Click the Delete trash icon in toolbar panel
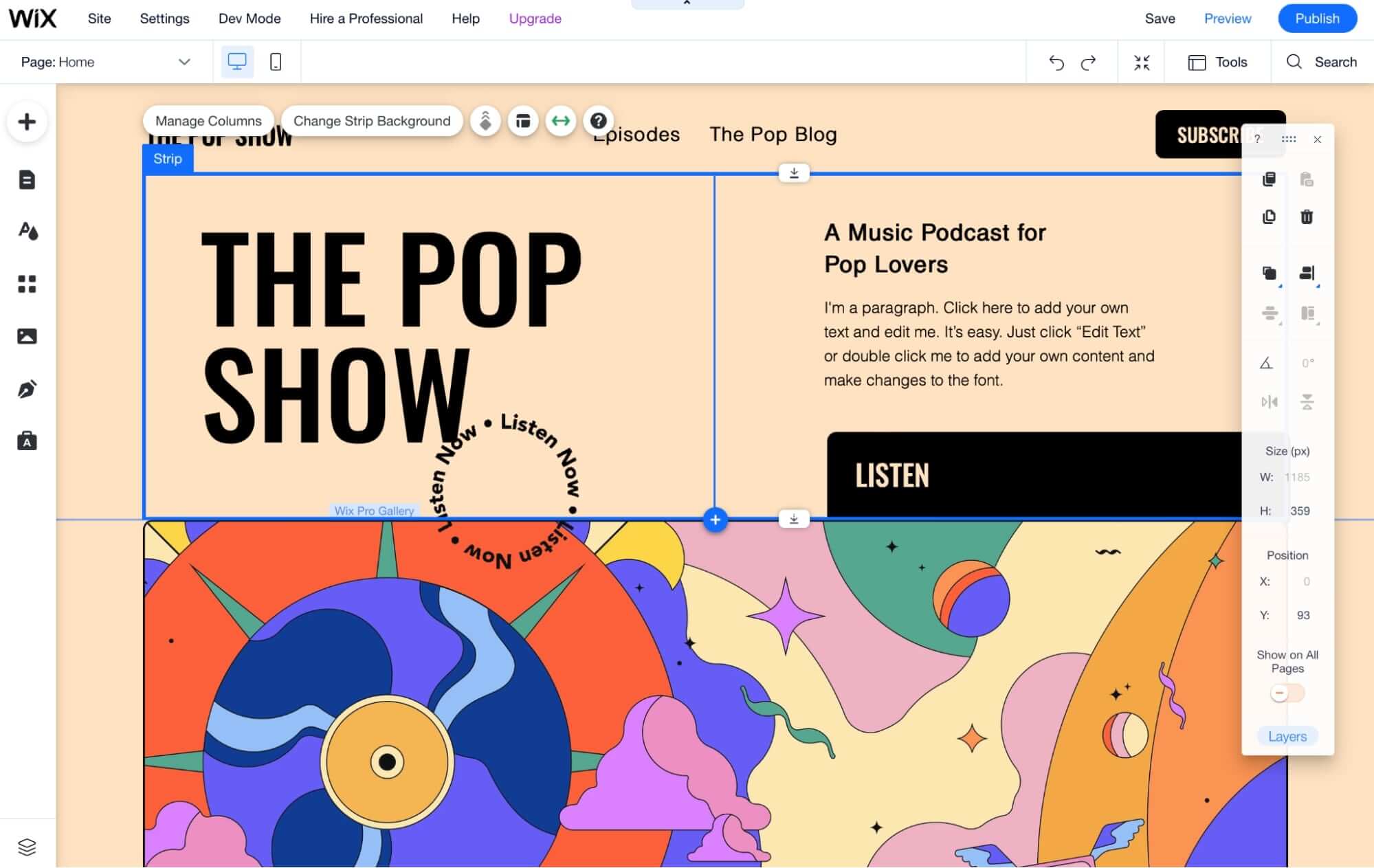The width and height of the screenshot is (1374, 868). (x=1307, y=216)
